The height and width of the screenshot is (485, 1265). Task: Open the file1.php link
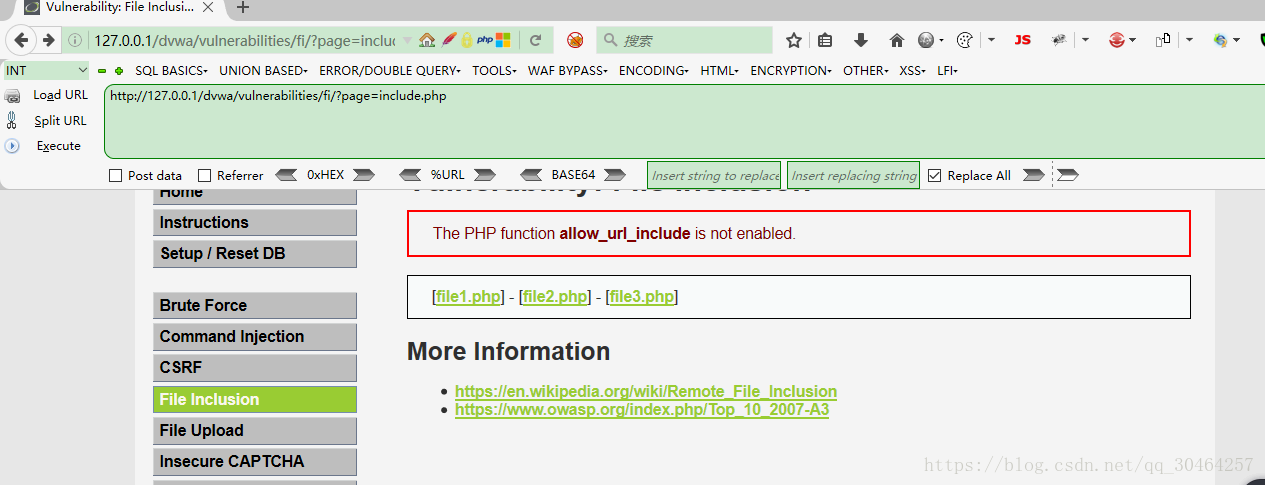468,297
